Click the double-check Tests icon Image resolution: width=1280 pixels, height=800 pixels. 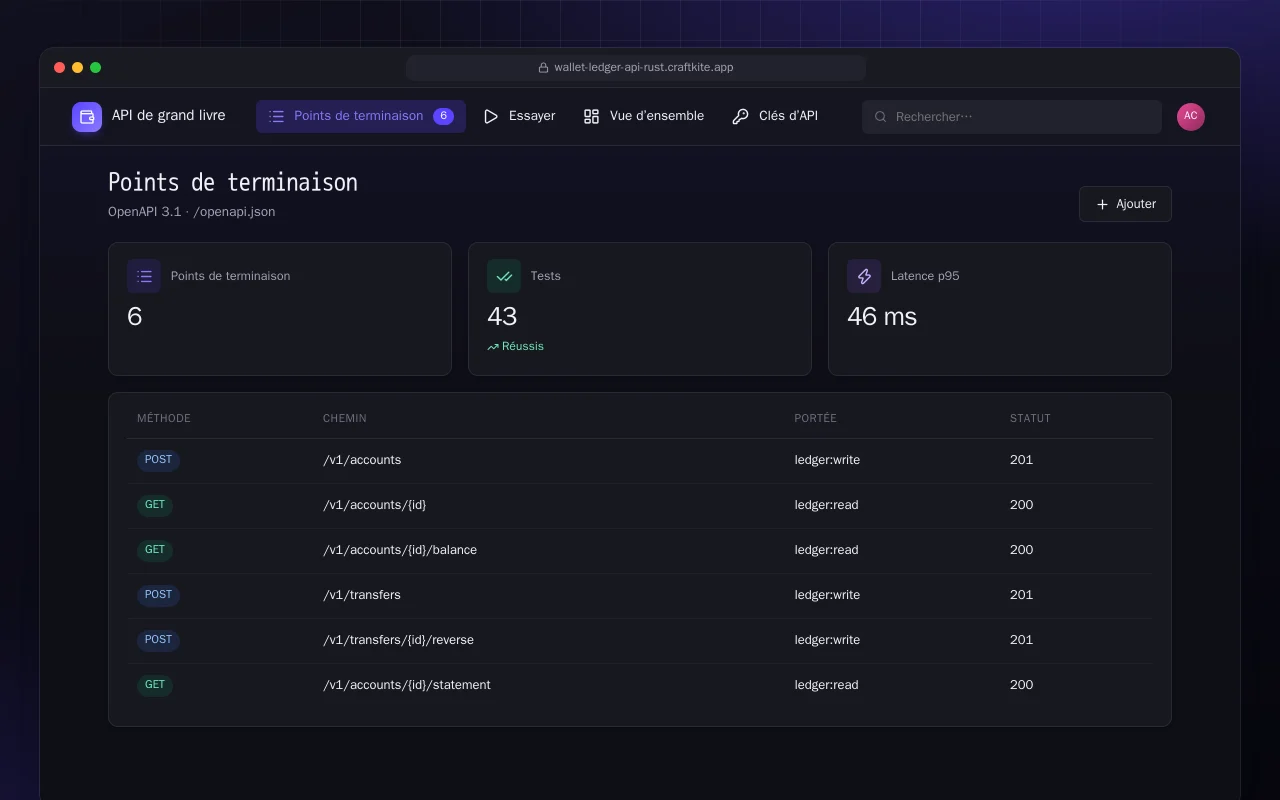coord(504,276)
